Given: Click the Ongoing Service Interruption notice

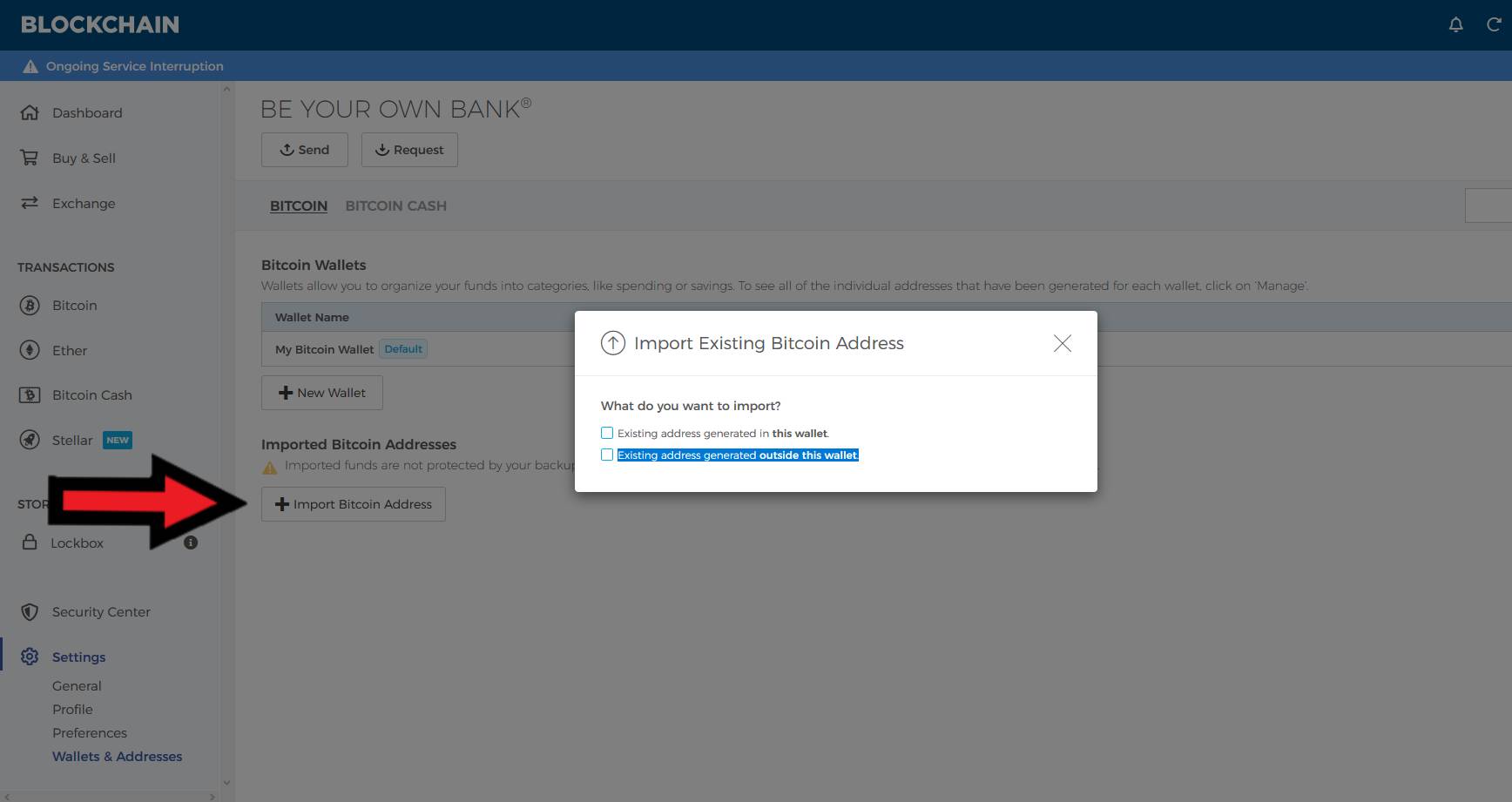Looking at the screenshot, I should click(135, 66).
